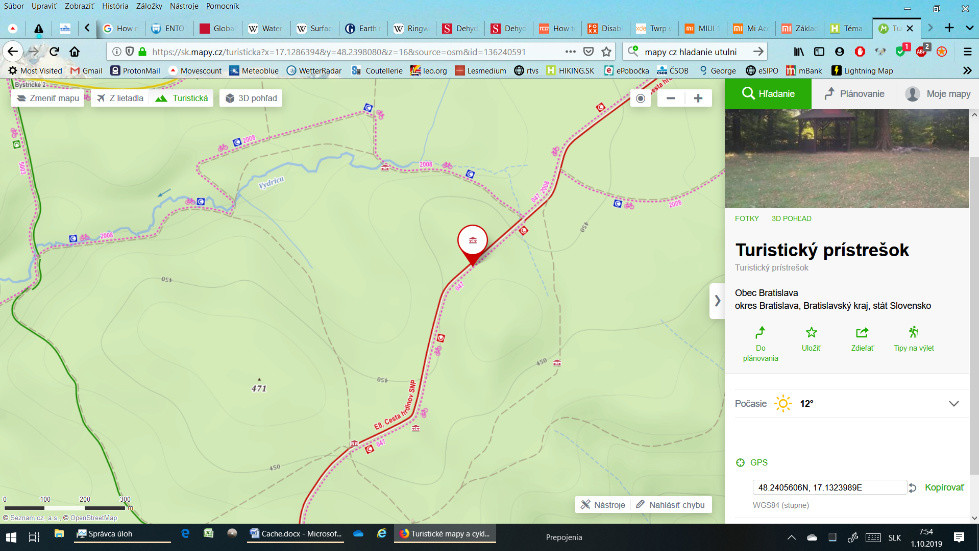Zoom out the map with minus button
Screen dimensions: 979x551
(x=671, y=98)
